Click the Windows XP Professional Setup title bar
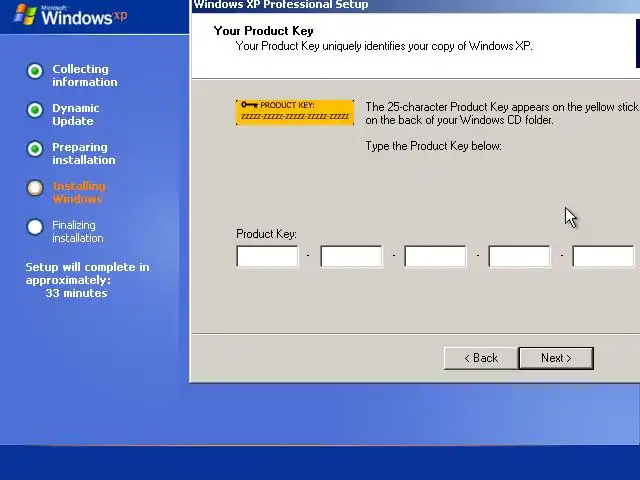The width and height of the screenshot is (640, 480). coord(416,6)
